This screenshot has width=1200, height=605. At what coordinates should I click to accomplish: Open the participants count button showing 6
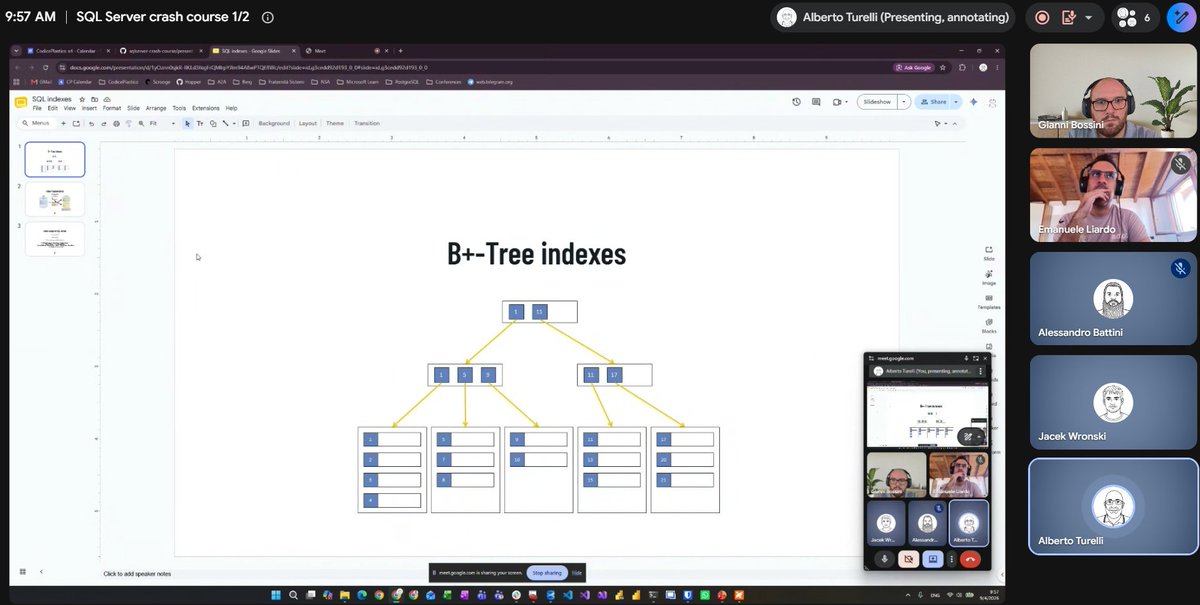1134,17
